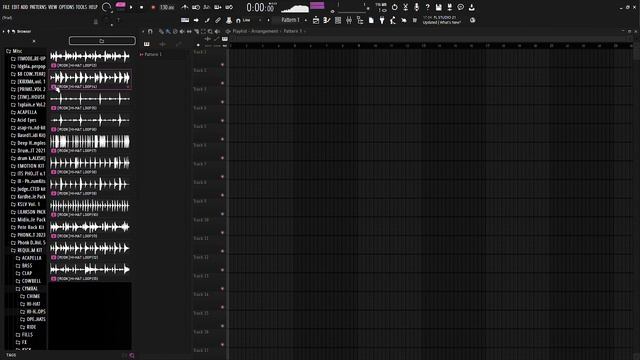Click the playlist timeline ruler

point(430,46)
